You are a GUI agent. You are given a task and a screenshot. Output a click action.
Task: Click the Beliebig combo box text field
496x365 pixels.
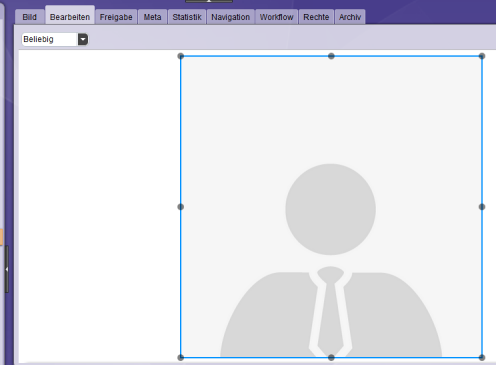pos(50,39)
